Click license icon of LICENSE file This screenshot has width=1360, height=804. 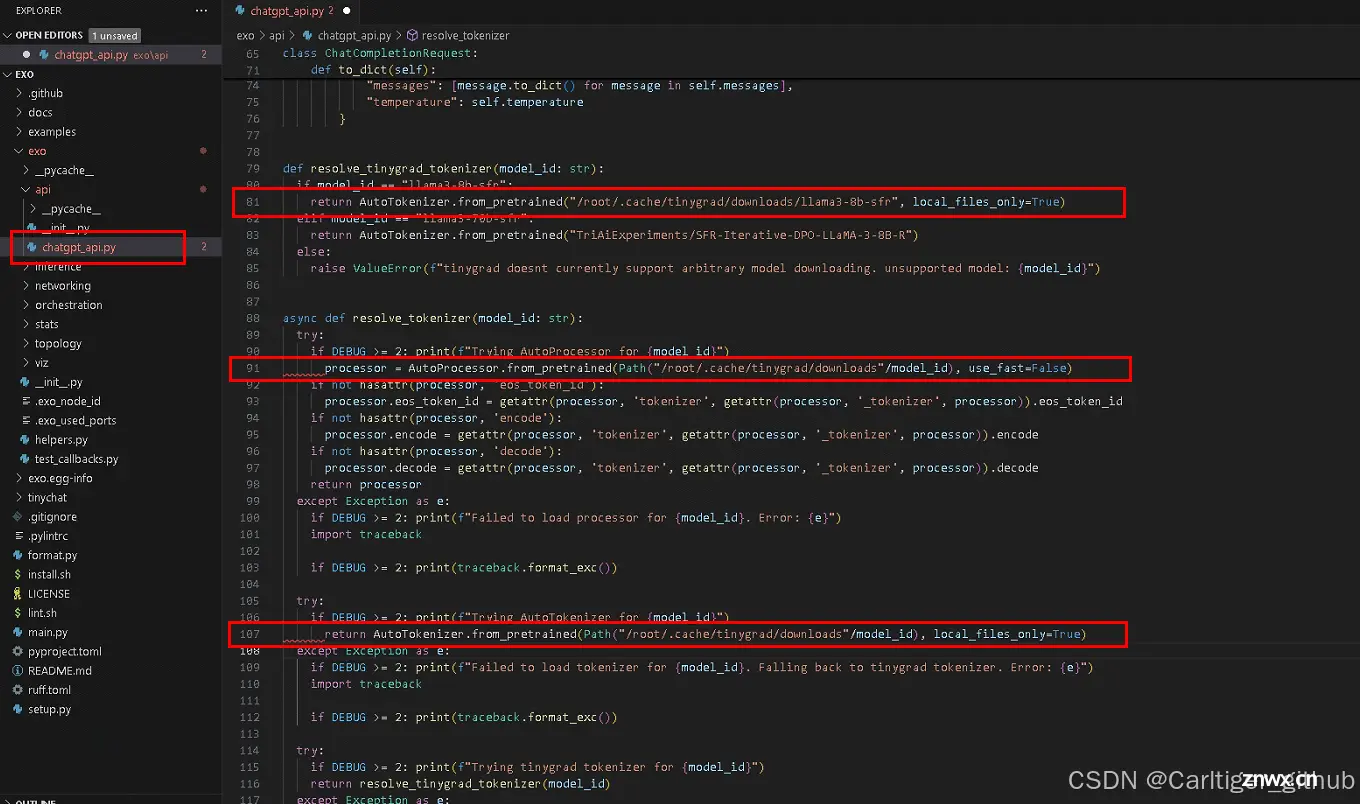(18, 593)
